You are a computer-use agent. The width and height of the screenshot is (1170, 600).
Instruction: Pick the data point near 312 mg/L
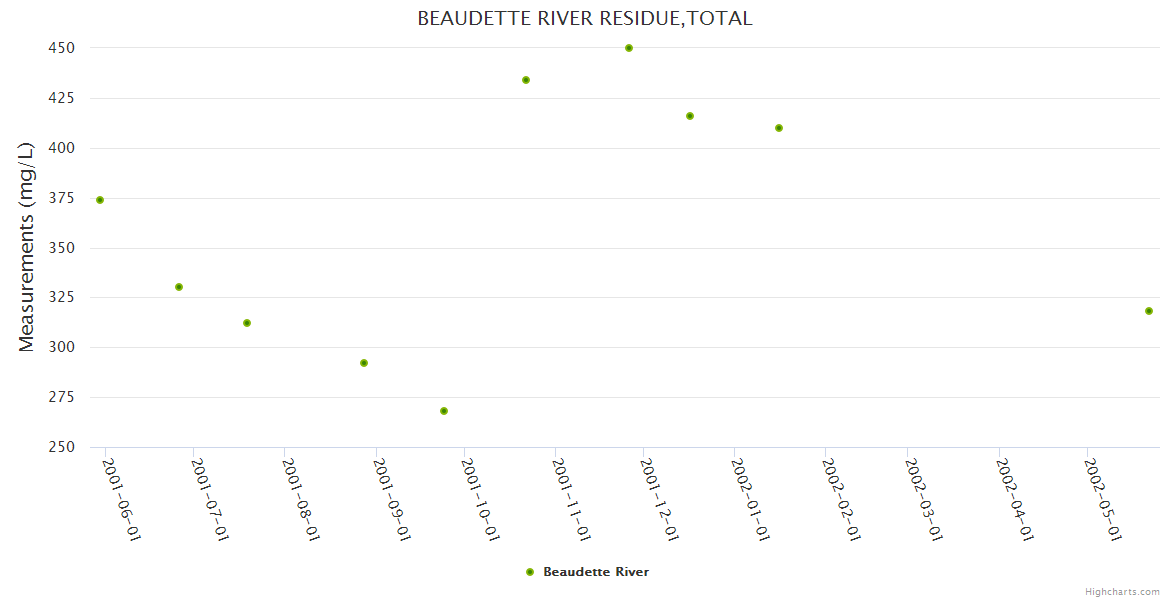pos(247,323)
